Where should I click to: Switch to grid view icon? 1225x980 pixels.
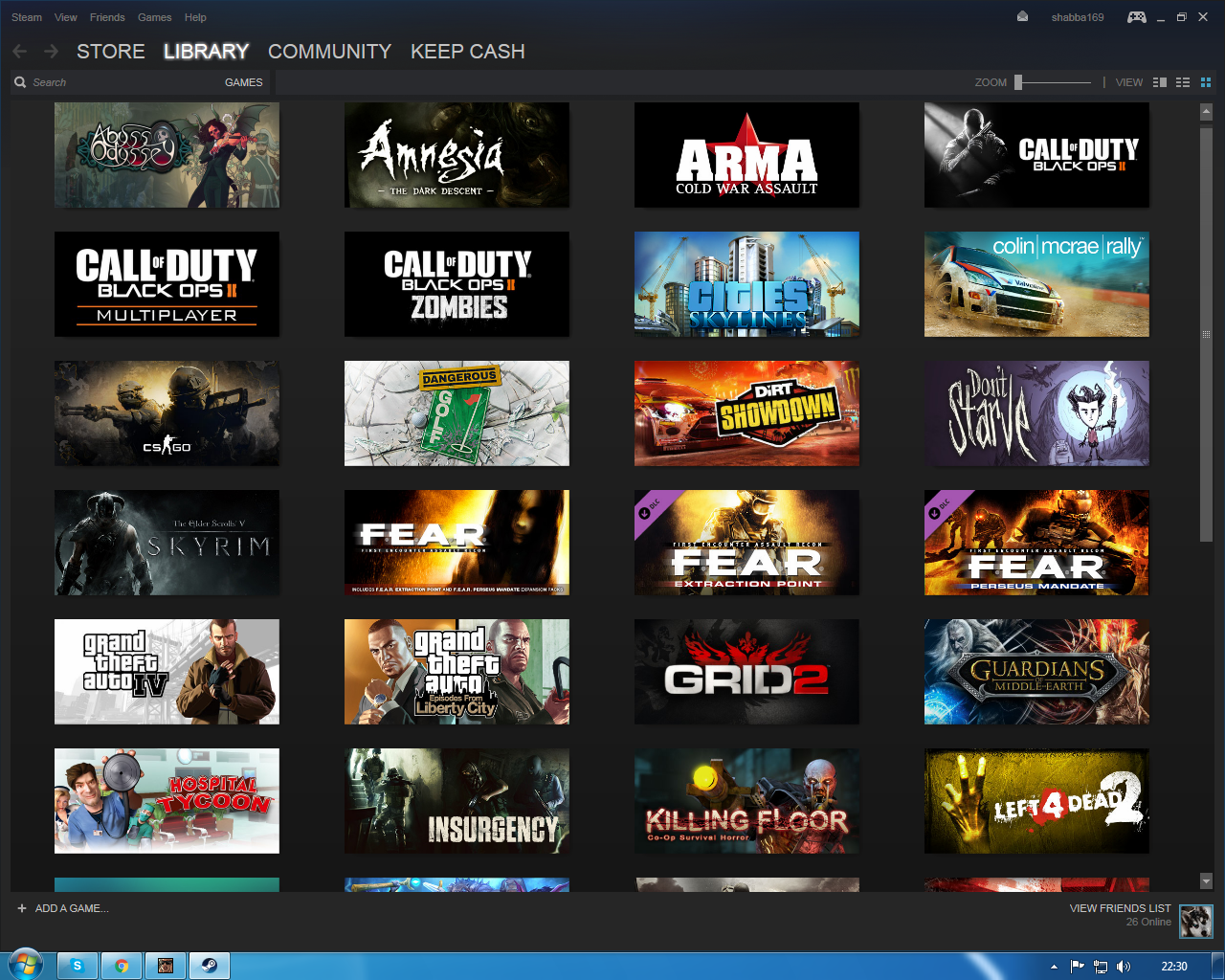coord(1206,82)
